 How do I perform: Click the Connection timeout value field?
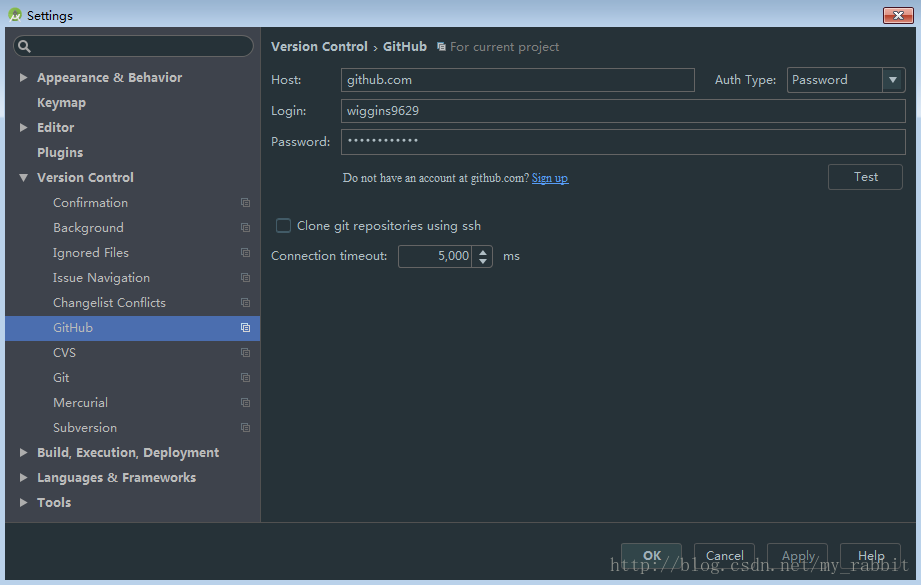tap(435, 256)
